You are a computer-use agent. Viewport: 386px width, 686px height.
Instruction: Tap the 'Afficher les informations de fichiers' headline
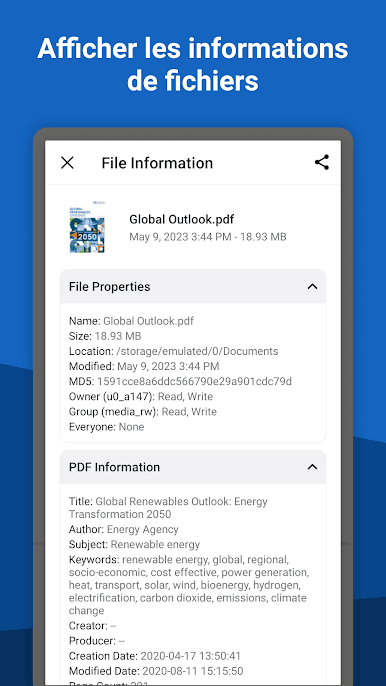point(193,64)
